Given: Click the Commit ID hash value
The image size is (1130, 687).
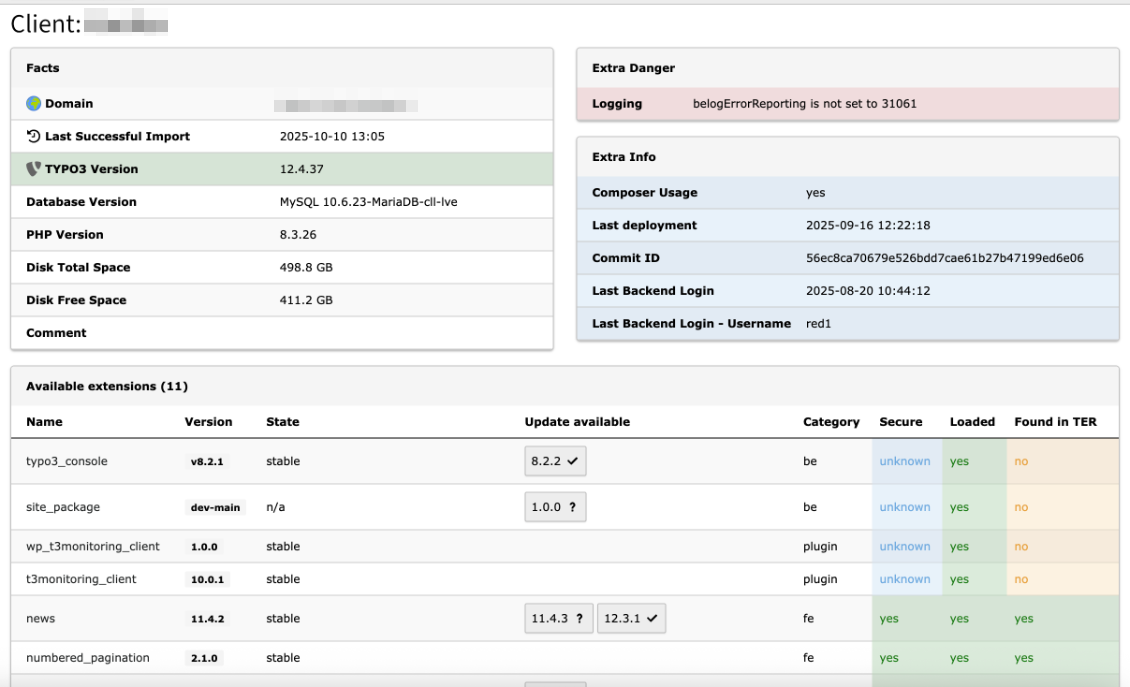Looking at the screenshot, I should [945, 258].
